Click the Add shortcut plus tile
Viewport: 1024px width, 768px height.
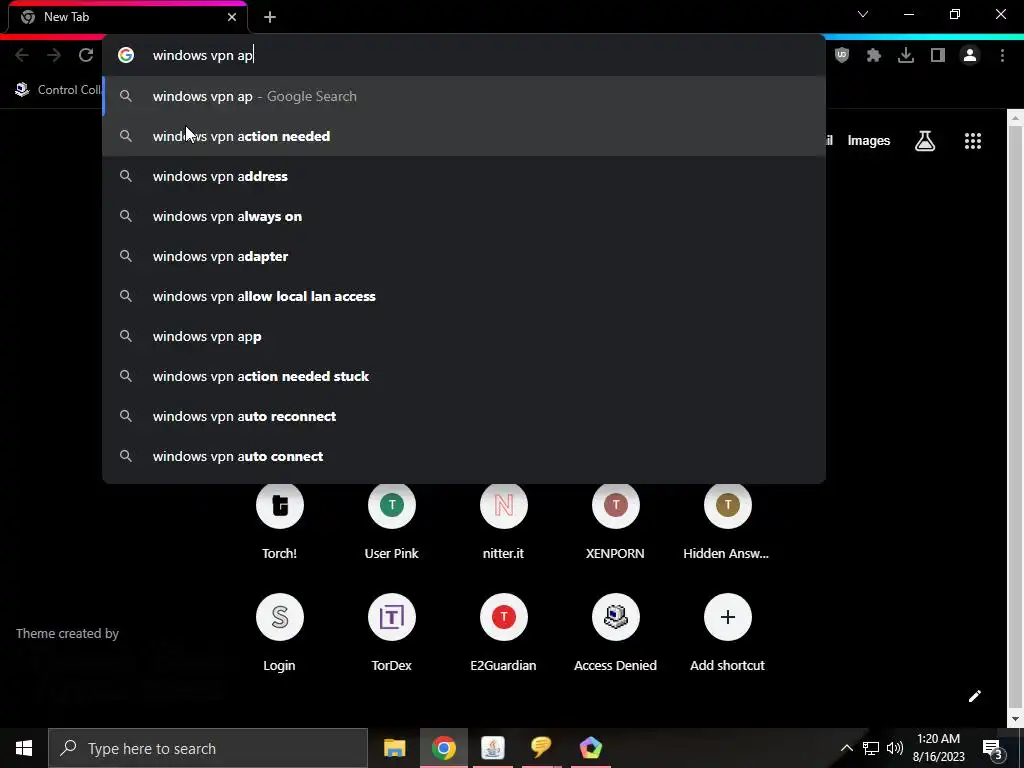(x=728, y=633)
